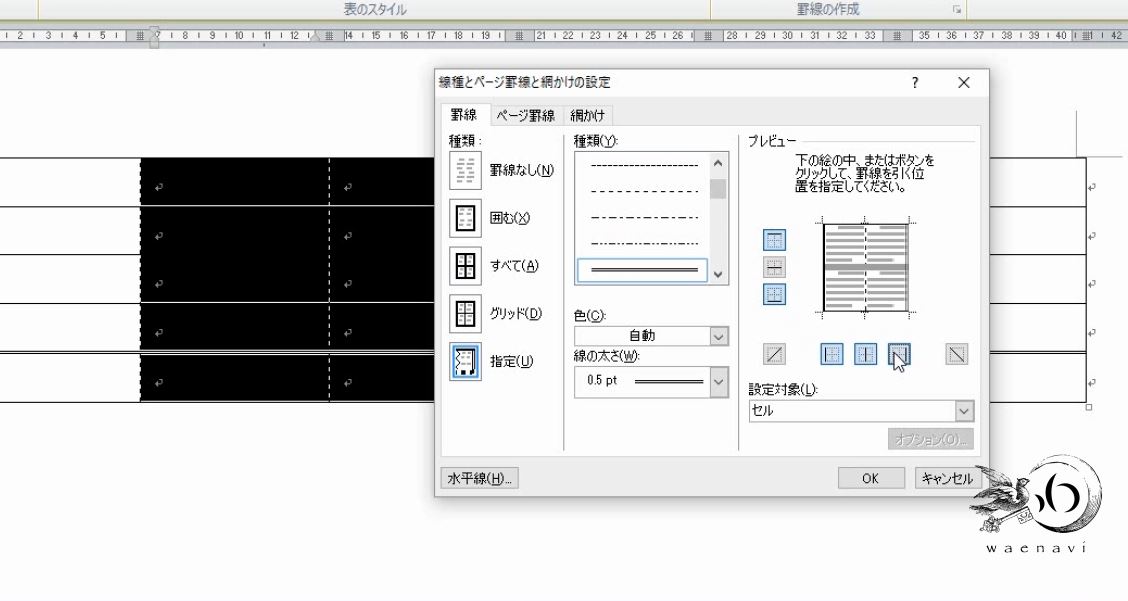Click the グリッド(D) label
This screenshot has width=1128, height=601.
[x=515, y=313]
